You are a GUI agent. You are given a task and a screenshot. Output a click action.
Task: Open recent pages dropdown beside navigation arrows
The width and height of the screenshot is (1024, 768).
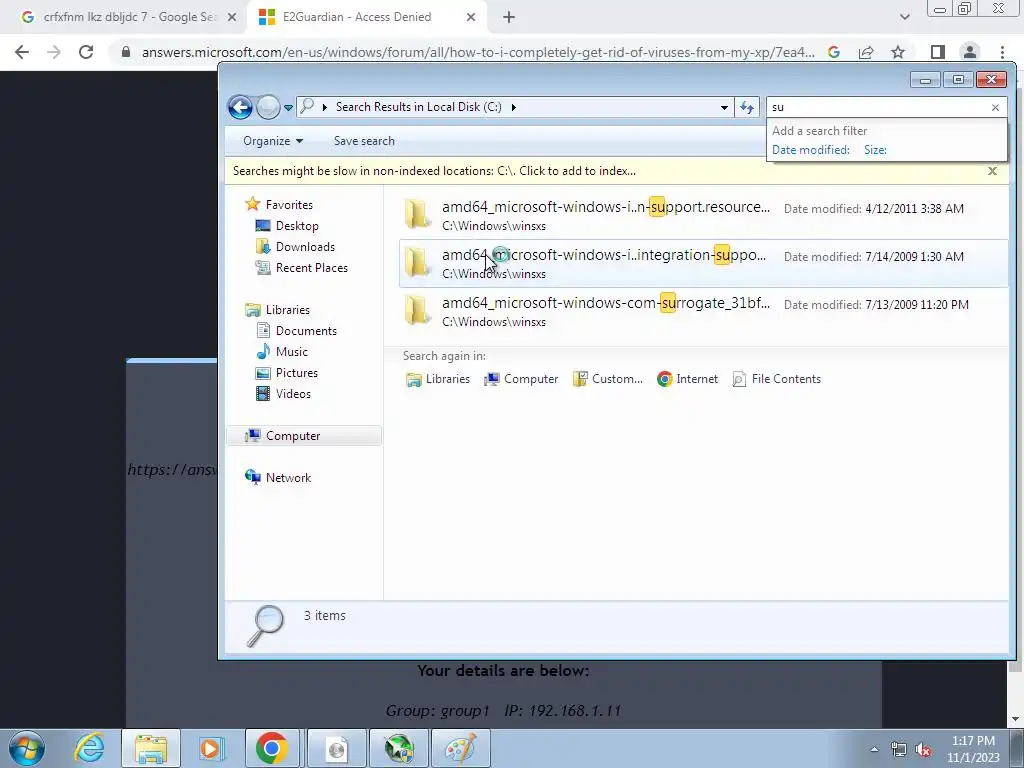tap(288, 108)
